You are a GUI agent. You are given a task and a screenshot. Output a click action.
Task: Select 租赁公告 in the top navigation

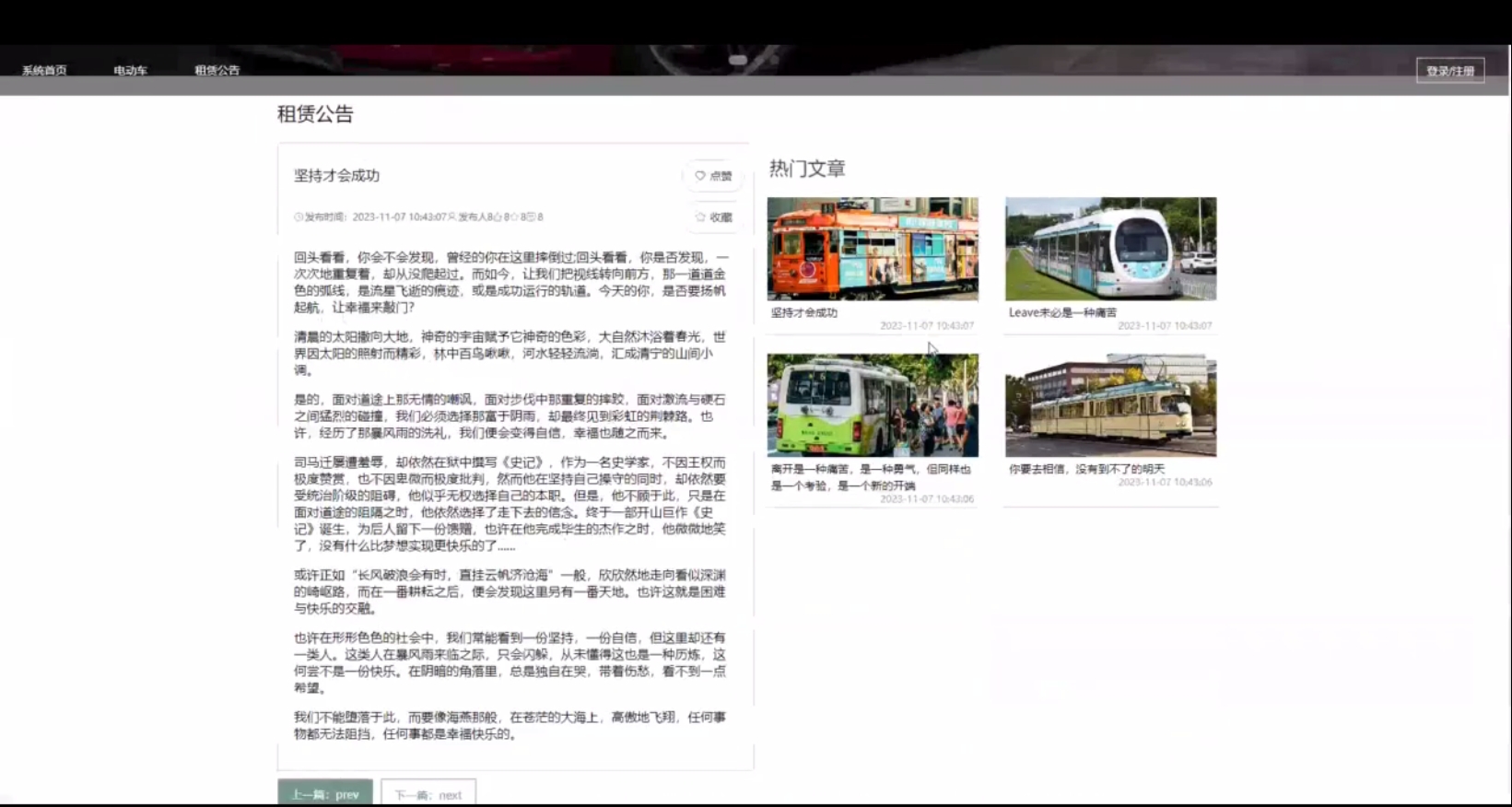coord(217,71)
